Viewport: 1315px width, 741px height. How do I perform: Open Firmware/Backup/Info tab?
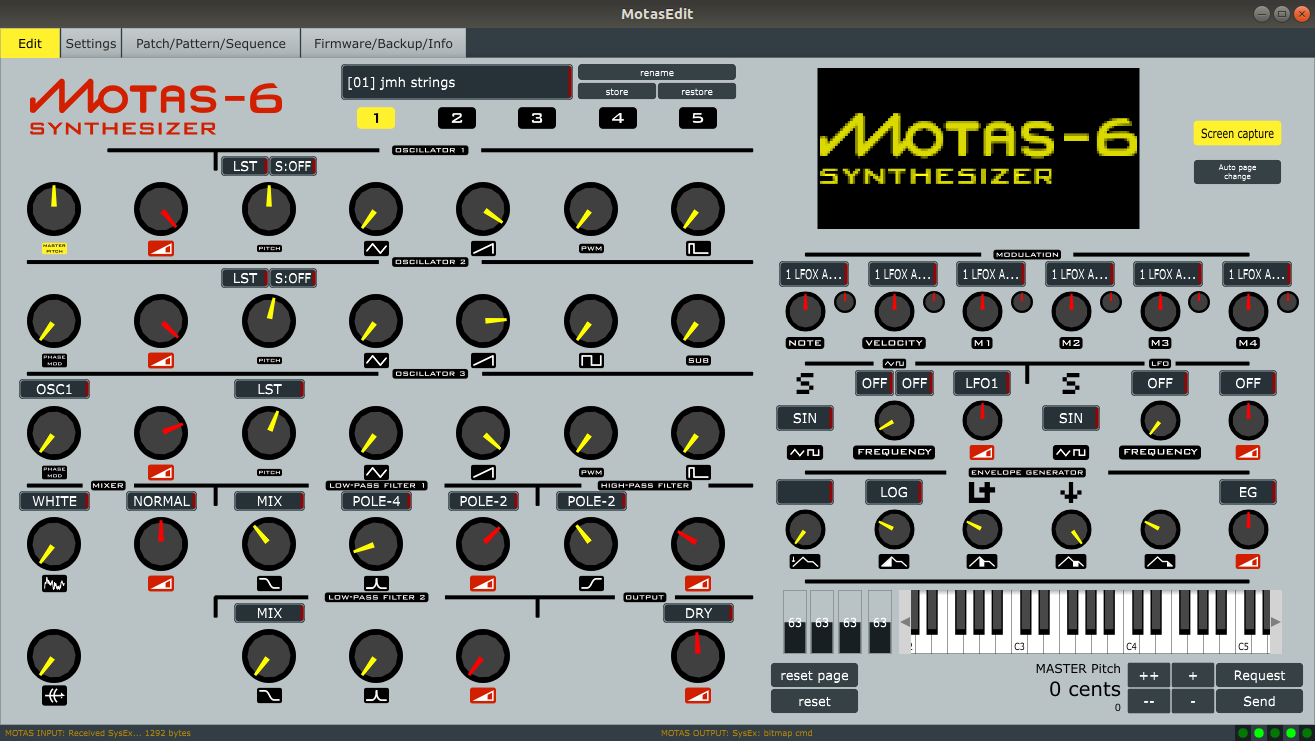click(383, 43)
